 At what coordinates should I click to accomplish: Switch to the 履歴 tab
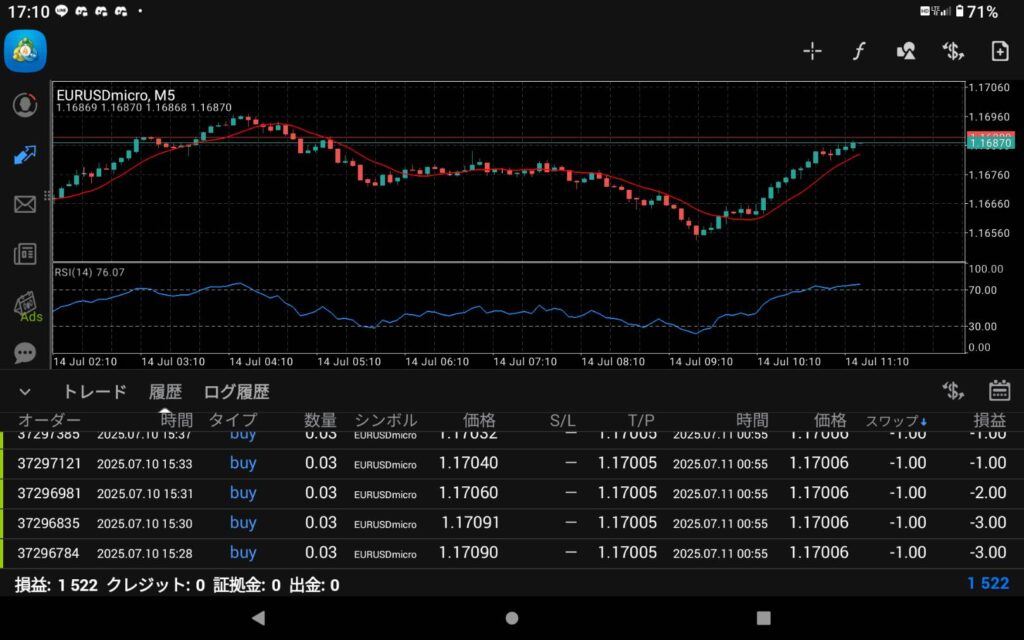tap(165, 392)
